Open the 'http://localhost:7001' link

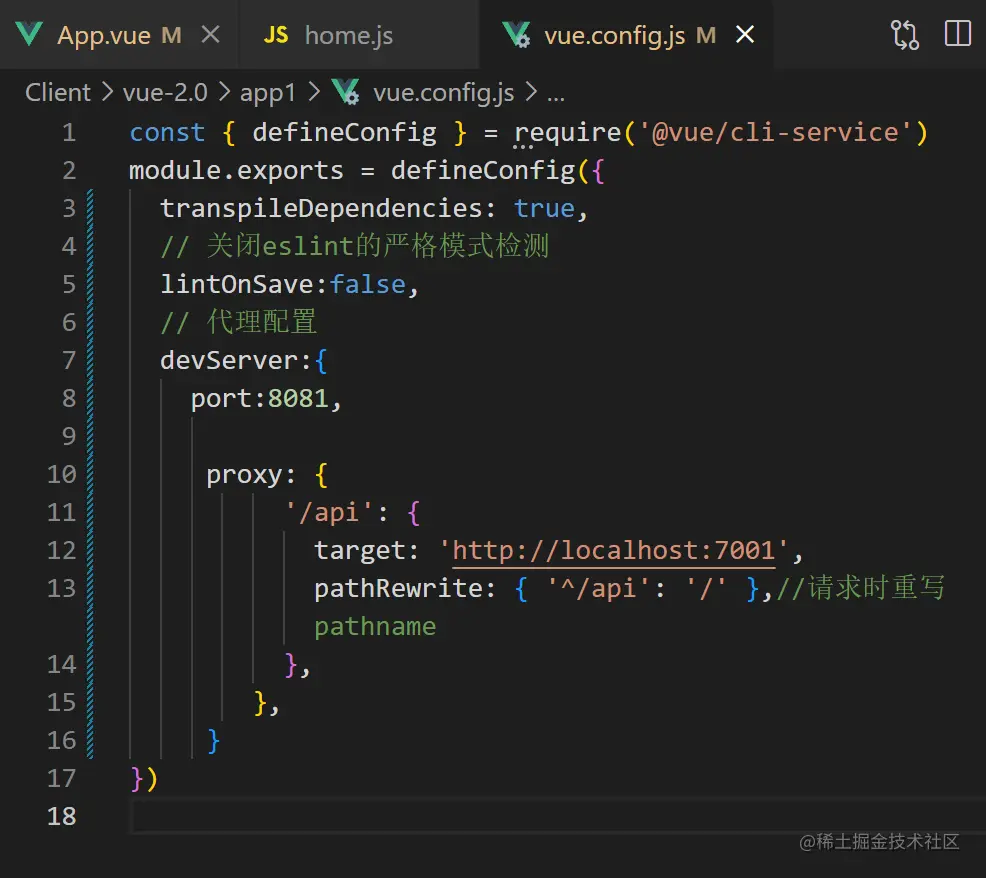[614, 550]
